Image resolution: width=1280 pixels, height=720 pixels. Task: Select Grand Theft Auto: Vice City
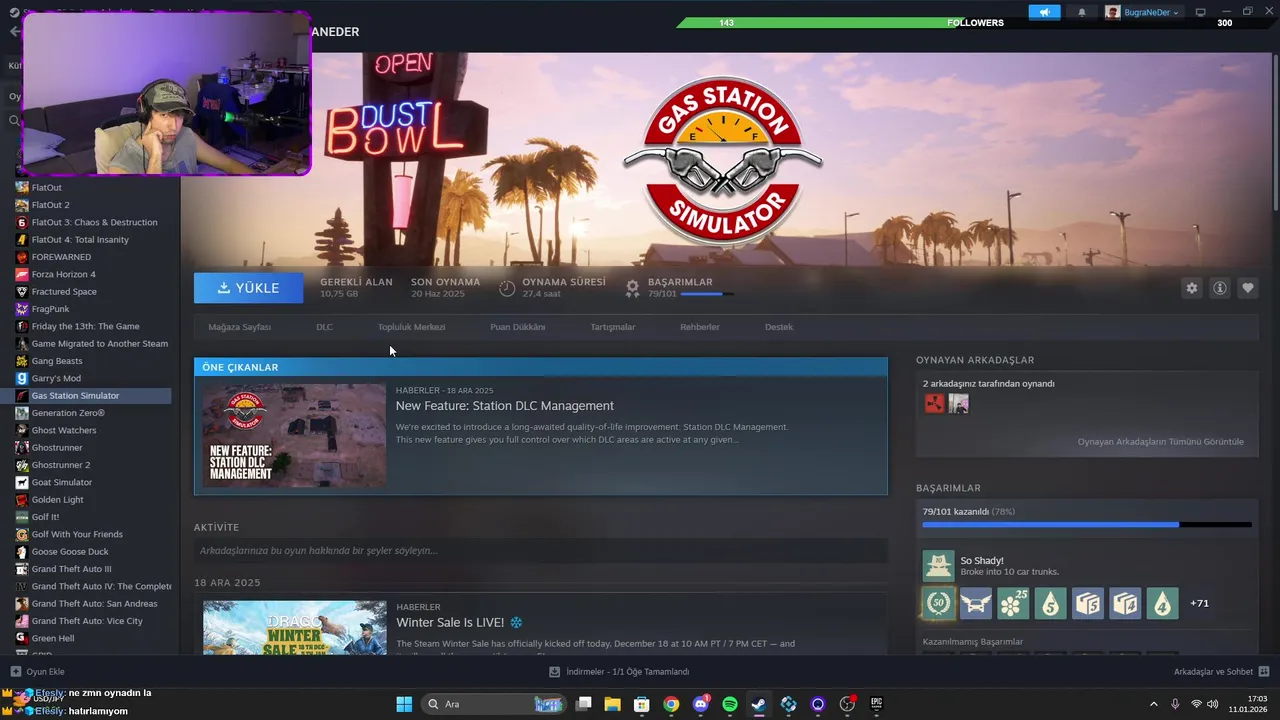(x=86, y=621)
